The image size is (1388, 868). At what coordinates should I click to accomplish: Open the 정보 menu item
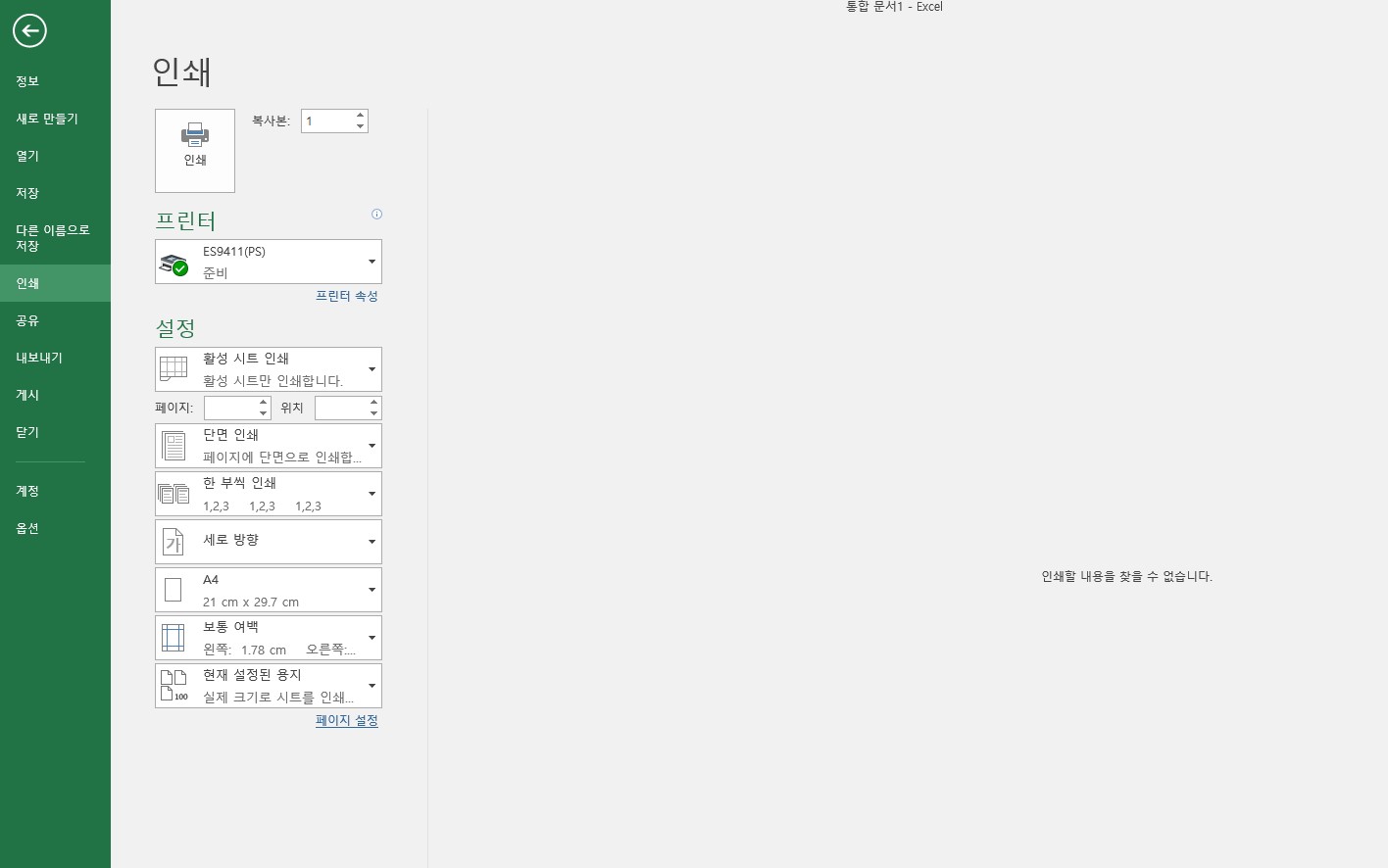55,81
